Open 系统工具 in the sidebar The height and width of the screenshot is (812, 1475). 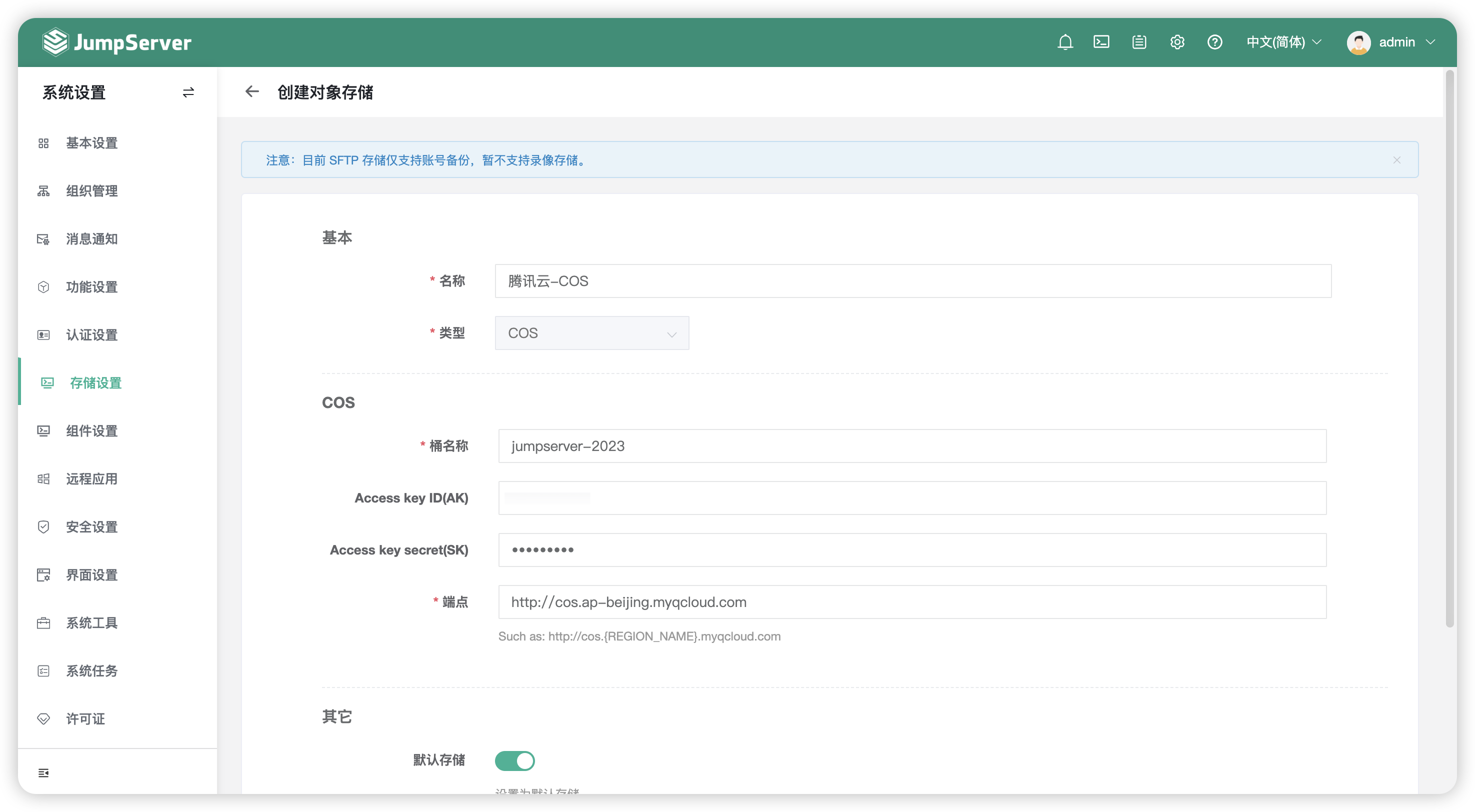pyautogui.click(x=117, y=623)
